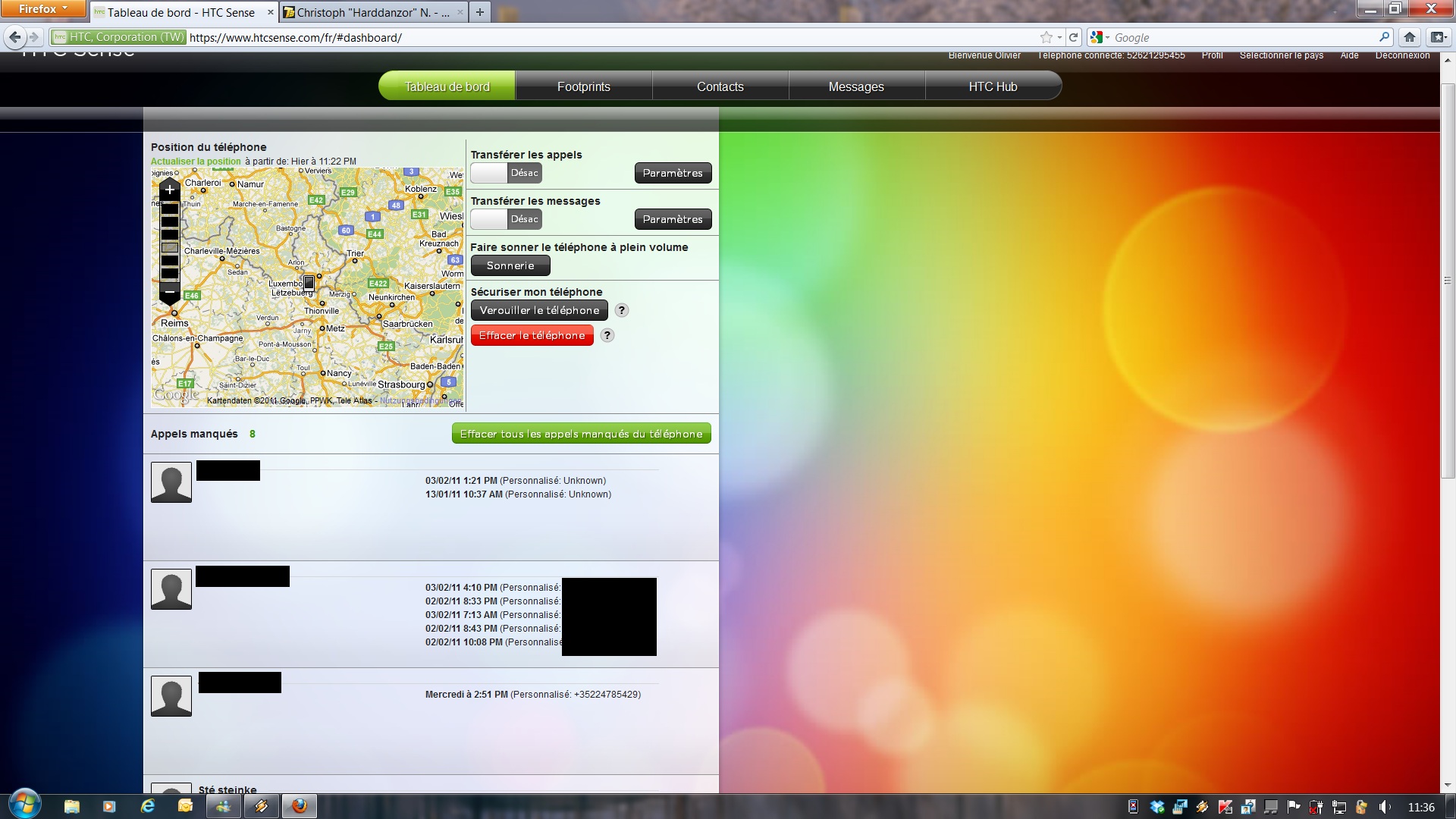1456x819 pixels.
Task: Open Outlook from the taskbar
Action: 185,806
